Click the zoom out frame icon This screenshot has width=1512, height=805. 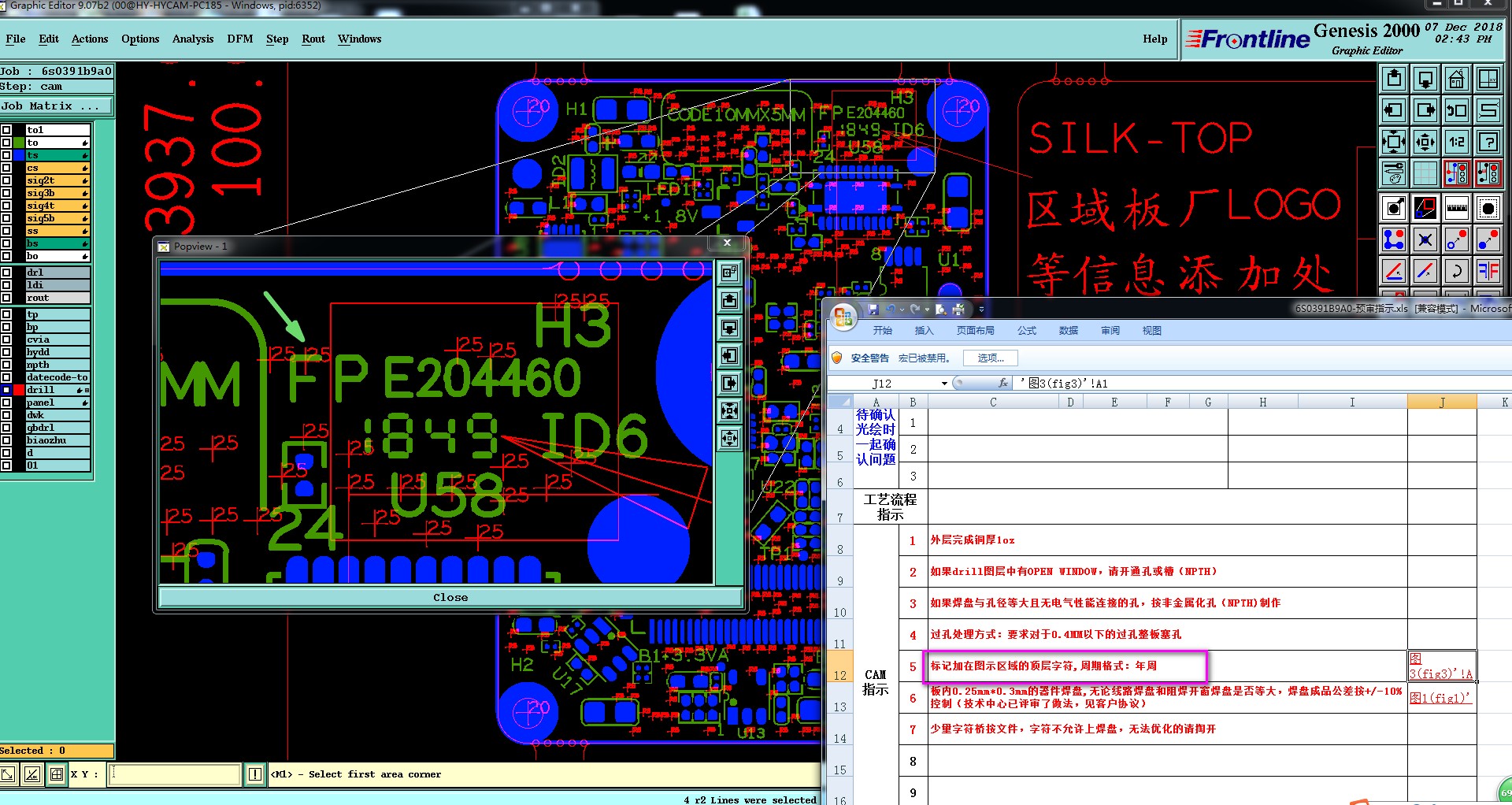pyautogui.click(x=1425, y=142)
